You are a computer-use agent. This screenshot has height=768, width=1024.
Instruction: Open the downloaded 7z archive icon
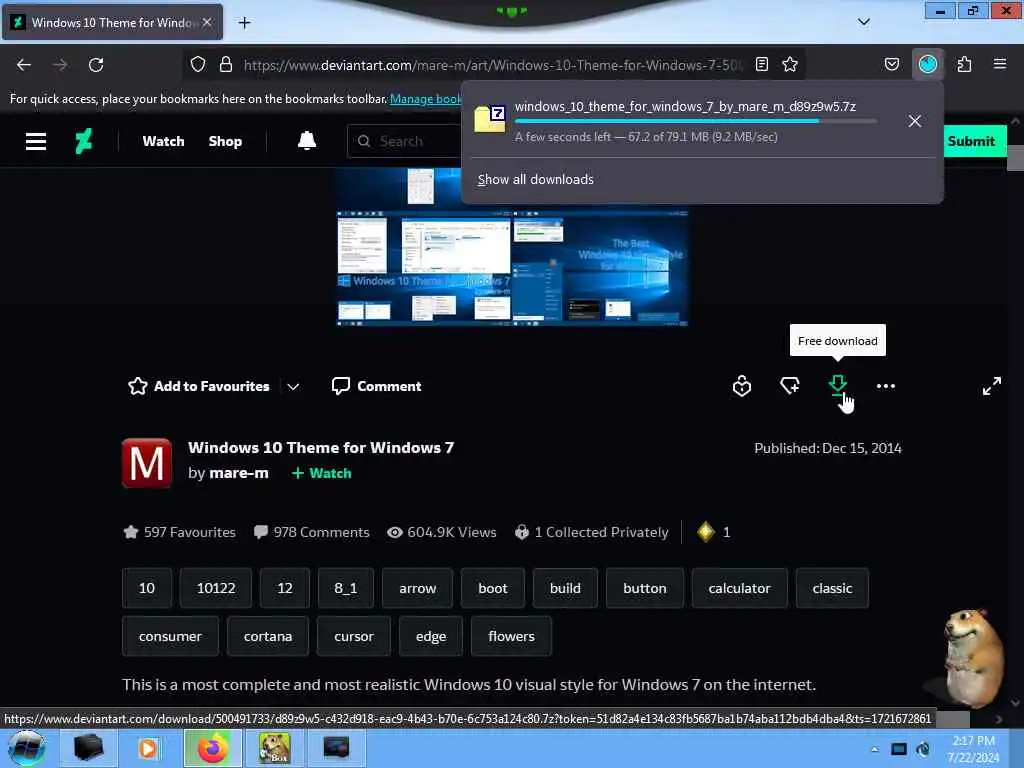490,119
